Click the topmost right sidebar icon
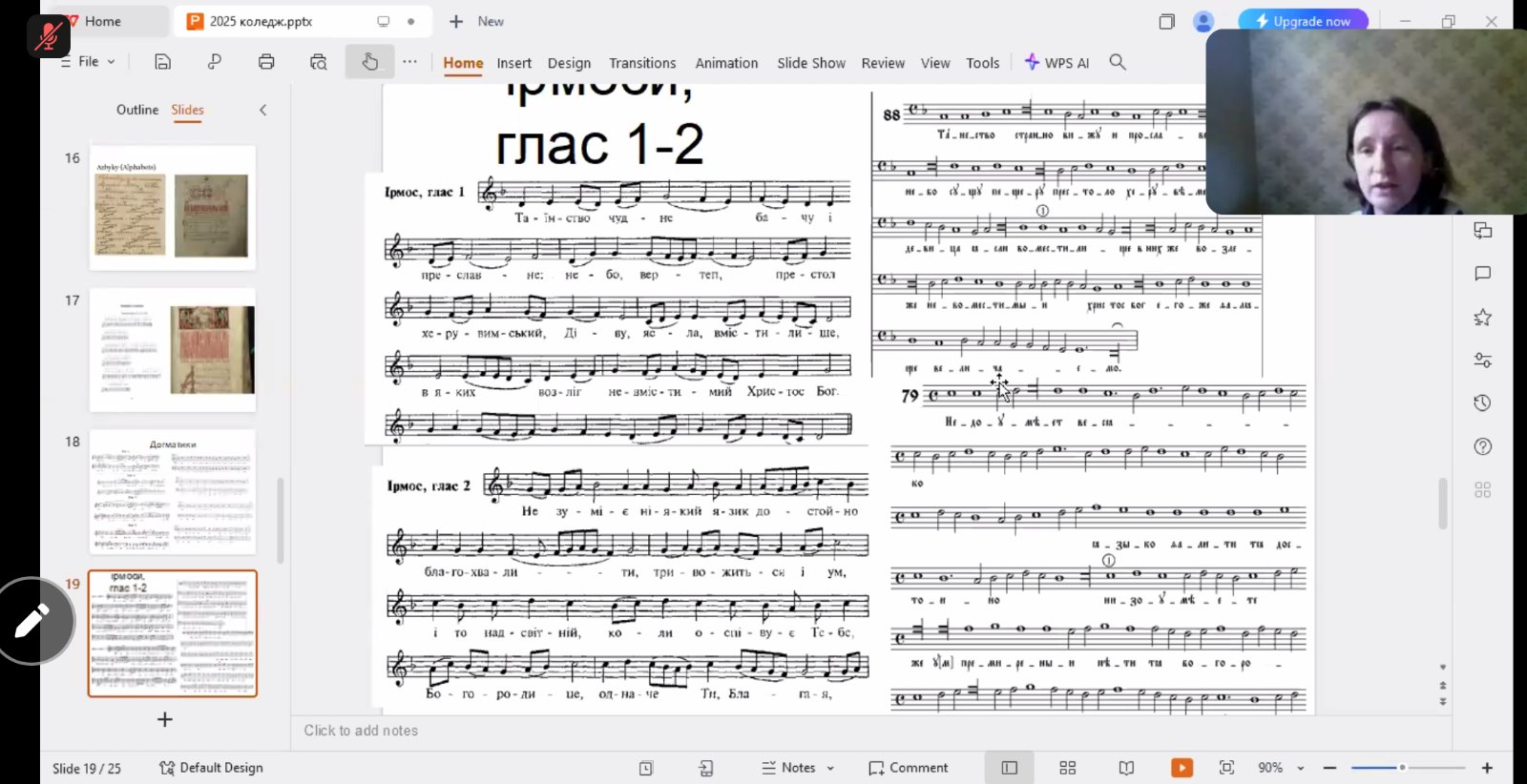 click(x=1482, y=231)
